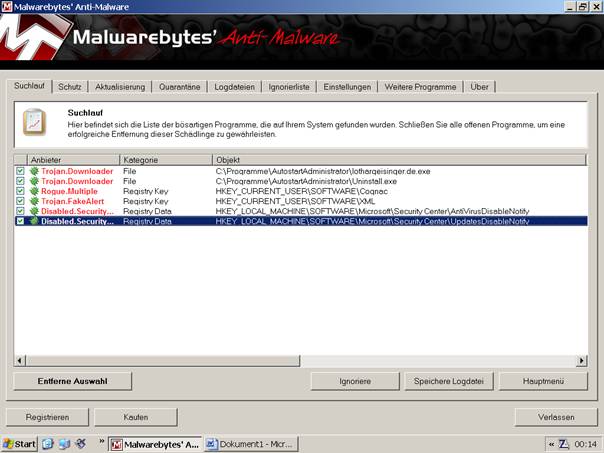
Task: Select the UpdatesDisableNotify registry path
Action: [x=372, y=221]
